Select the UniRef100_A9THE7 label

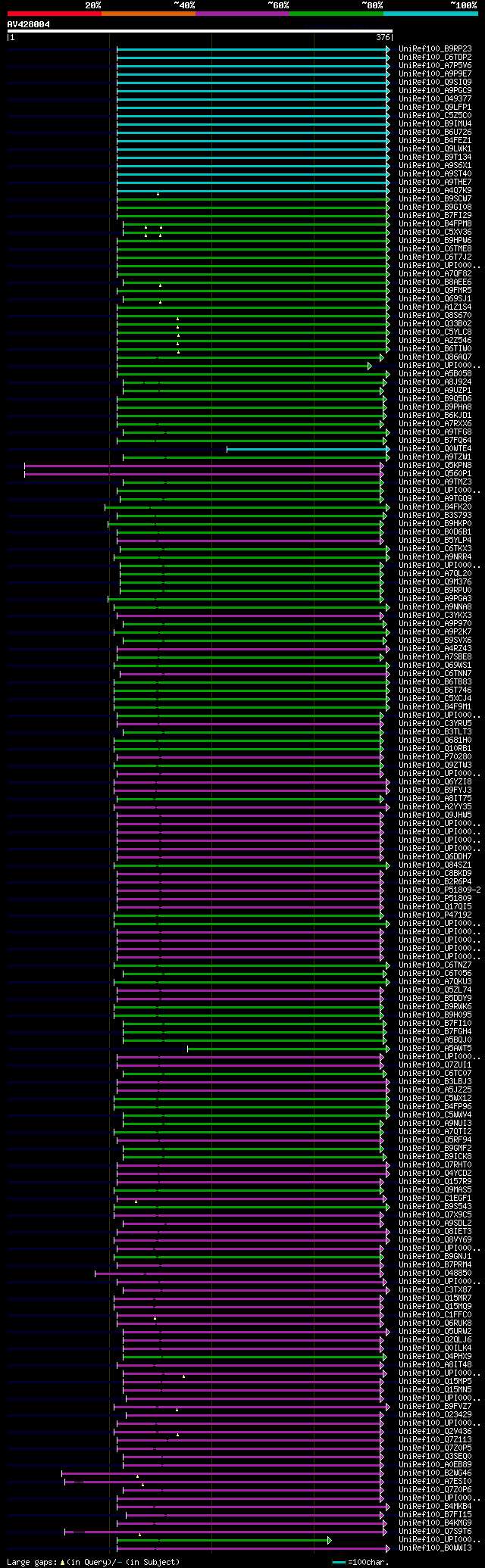[x=435, y=182]
